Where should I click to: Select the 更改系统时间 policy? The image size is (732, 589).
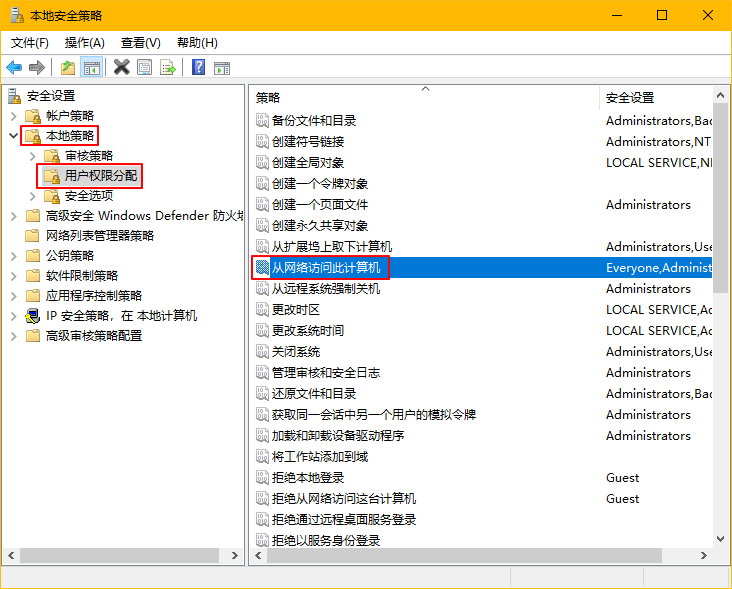pyautogui.click(x=308, y=330)
